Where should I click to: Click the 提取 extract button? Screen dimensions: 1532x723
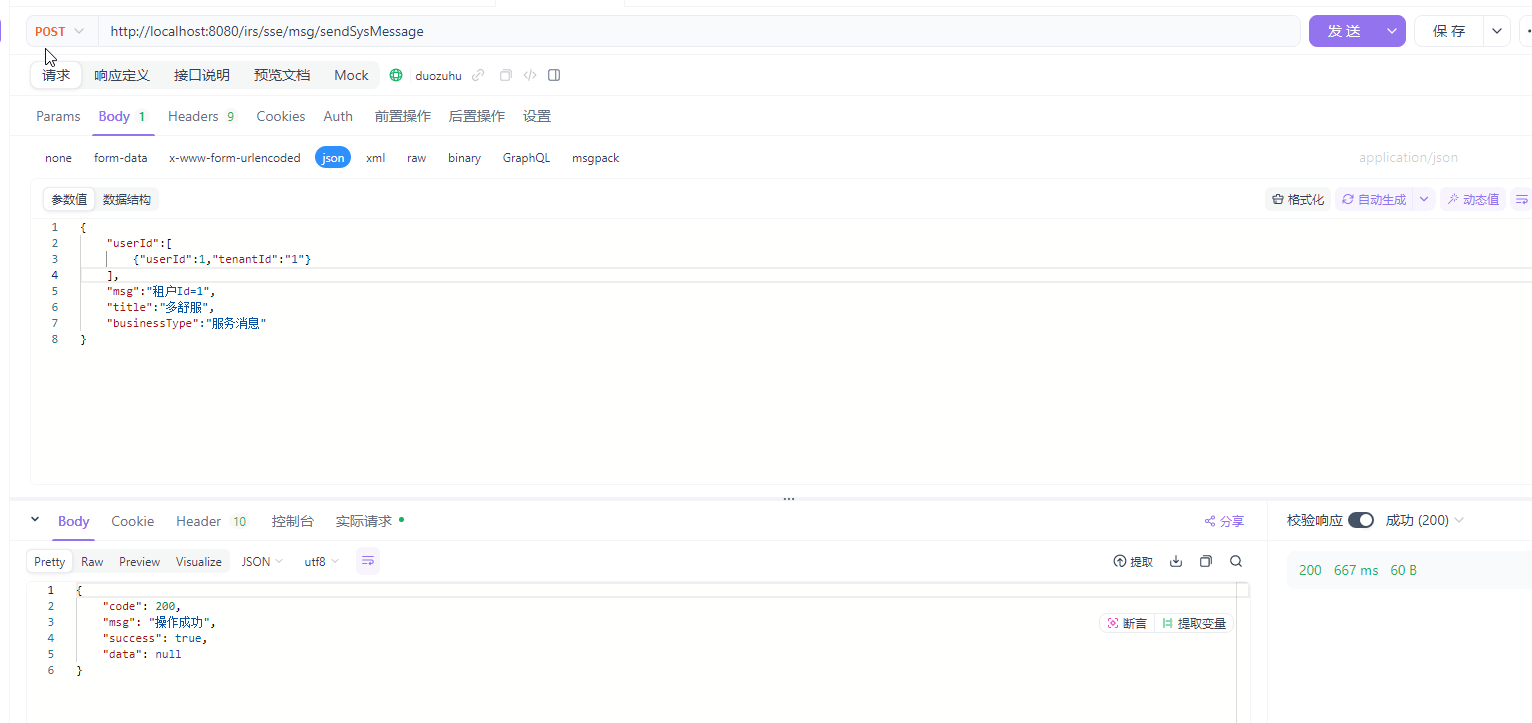pyautogui.click(x=1133, y=562)
